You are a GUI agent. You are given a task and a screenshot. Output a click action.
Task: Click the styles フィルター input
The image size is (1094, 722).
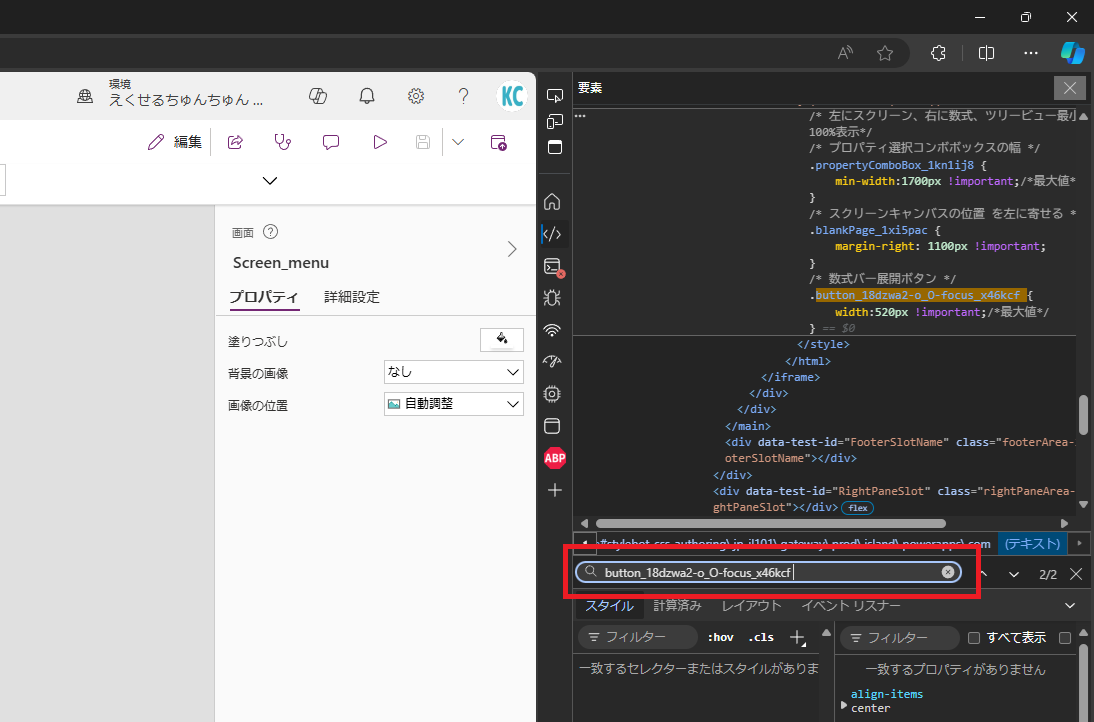pyautogui.click(x=638, y=637)
